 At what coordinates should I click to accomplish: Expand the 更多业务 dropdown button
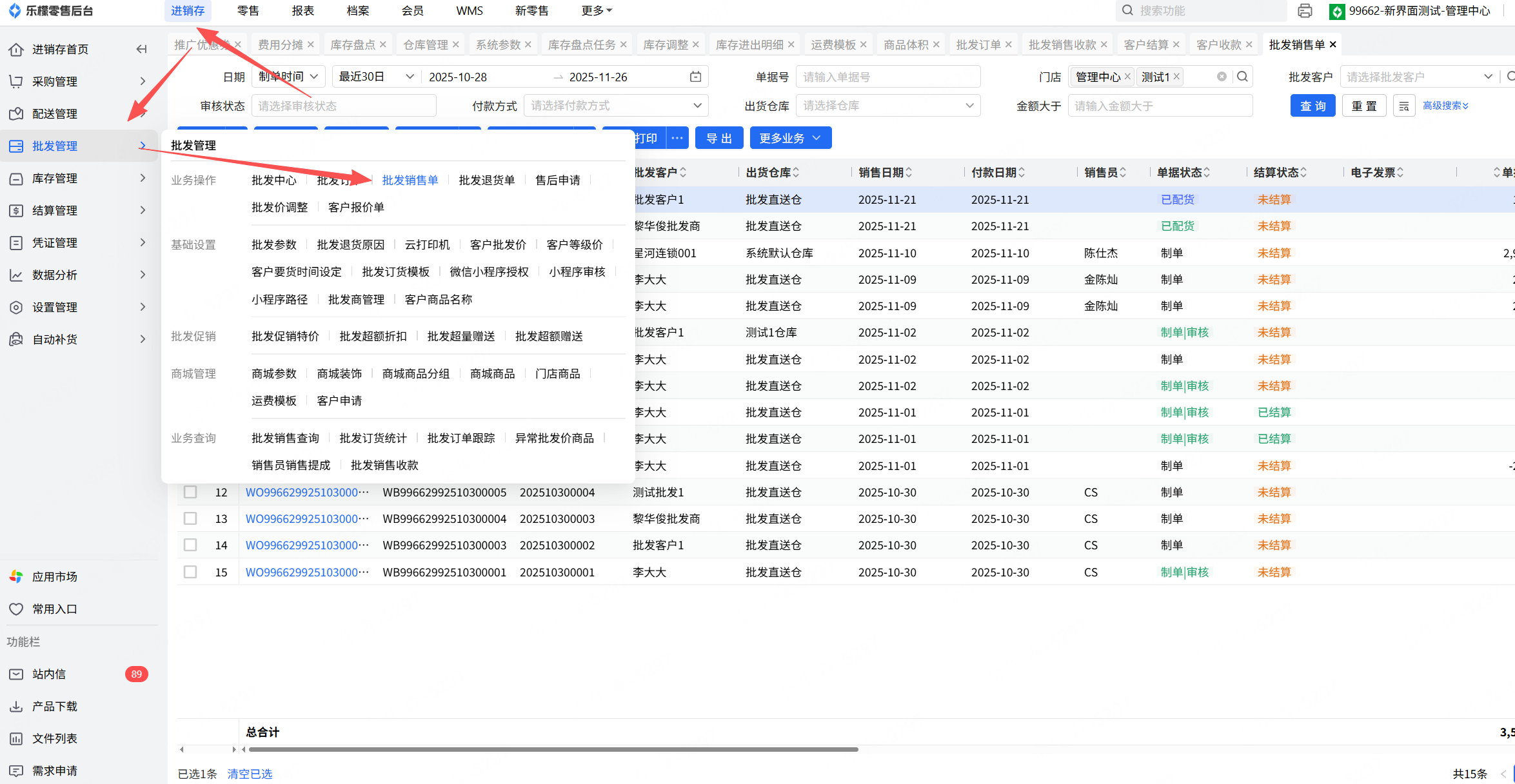point(790,138)
